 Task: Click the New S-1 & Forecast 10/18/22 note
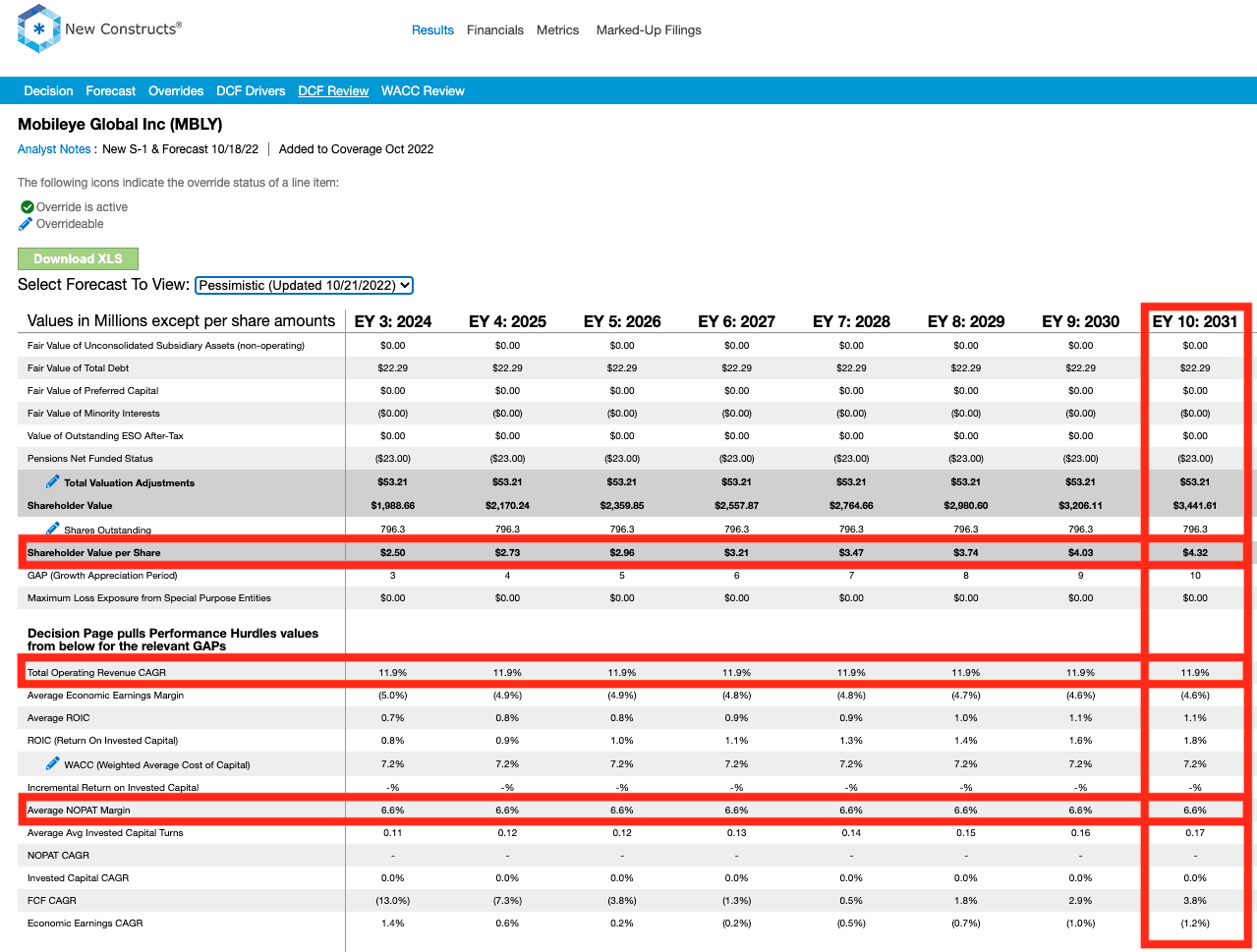click(181, 149)
